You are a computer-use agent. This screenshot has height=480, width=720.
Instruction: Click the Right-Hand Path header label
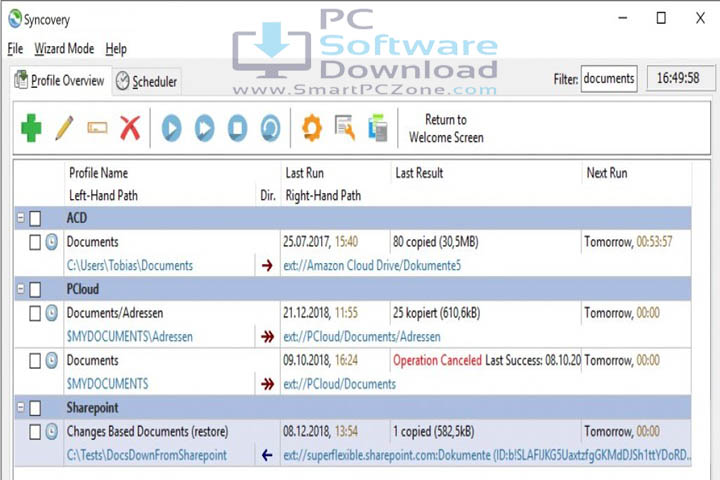323,196
